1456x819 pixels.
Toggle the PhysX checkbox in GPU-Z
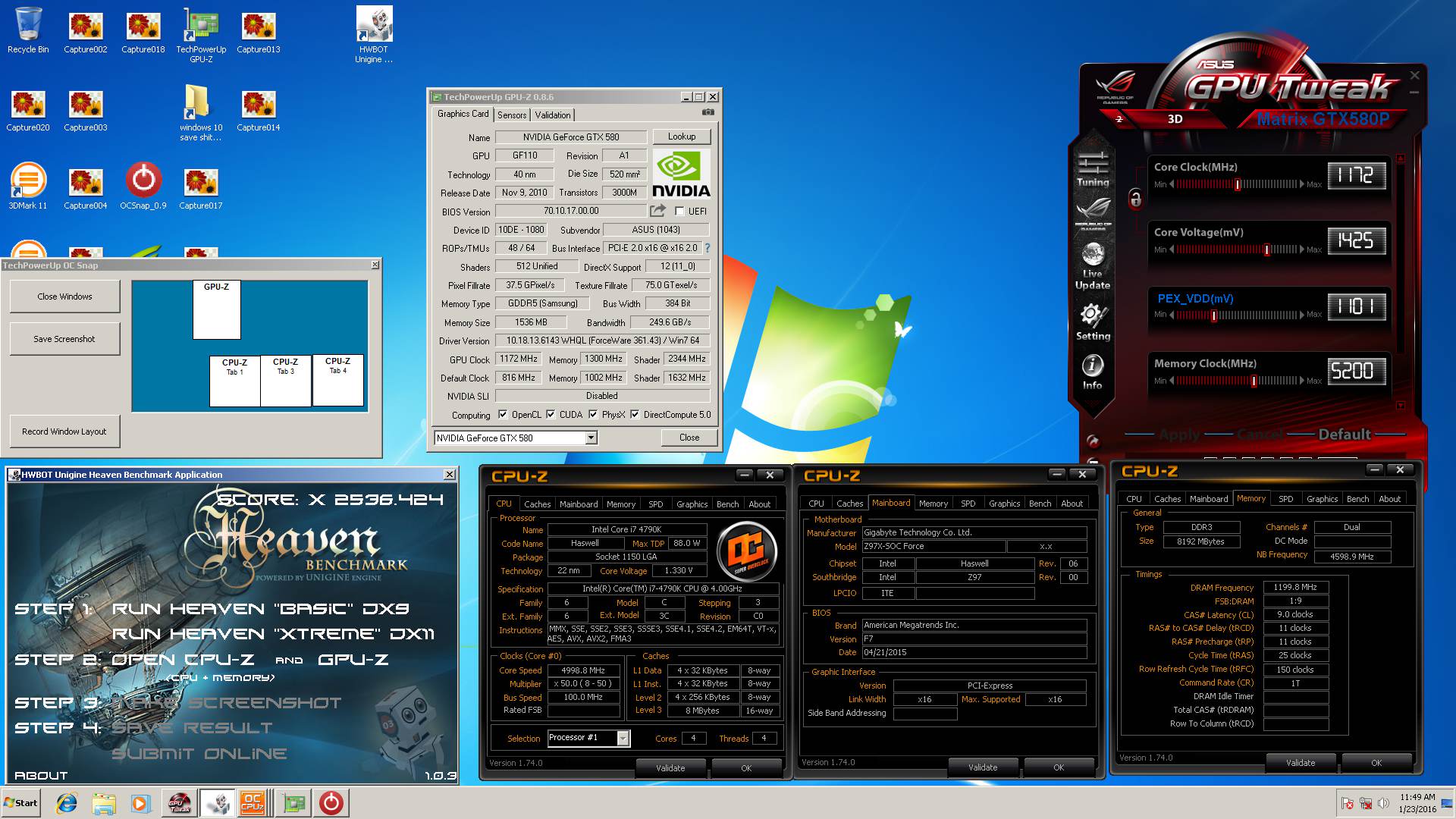coord(593,415)
